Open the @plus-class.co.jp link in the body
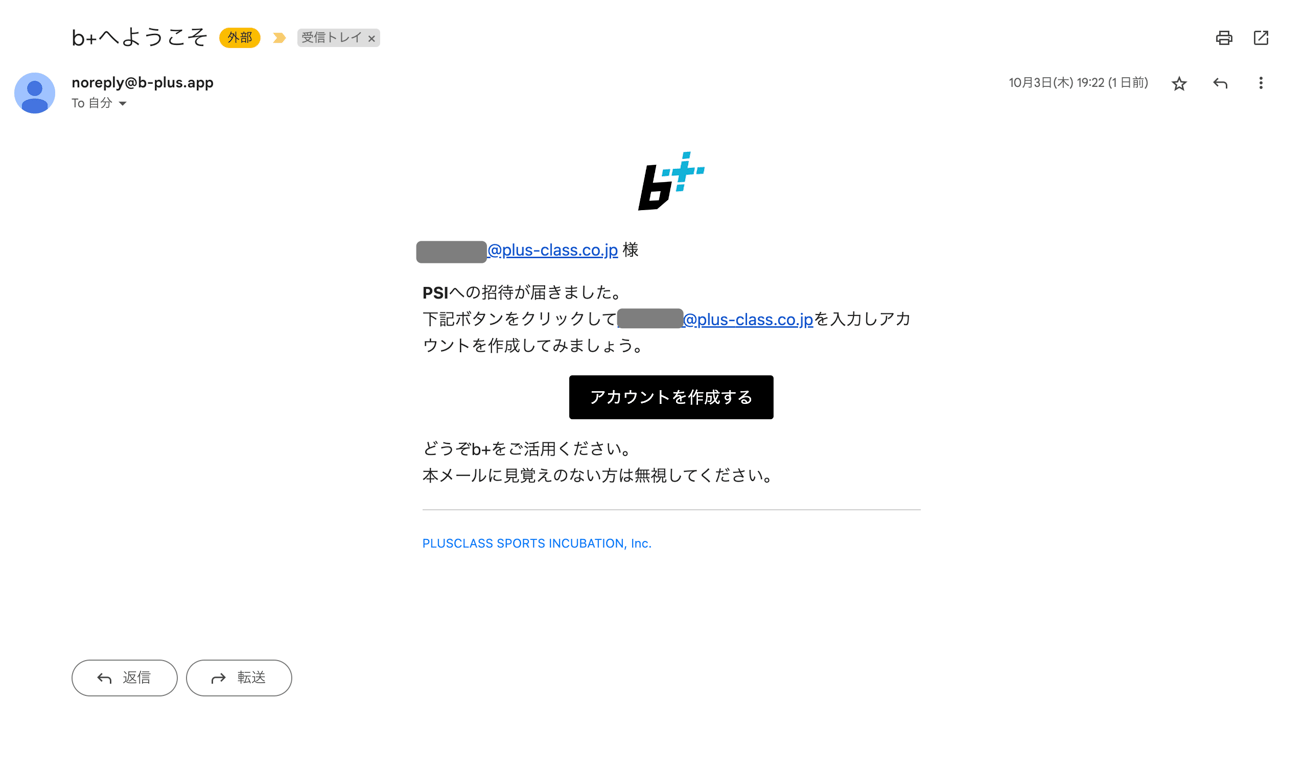This screenshot has height=768, width=1304. pos(747,319)
